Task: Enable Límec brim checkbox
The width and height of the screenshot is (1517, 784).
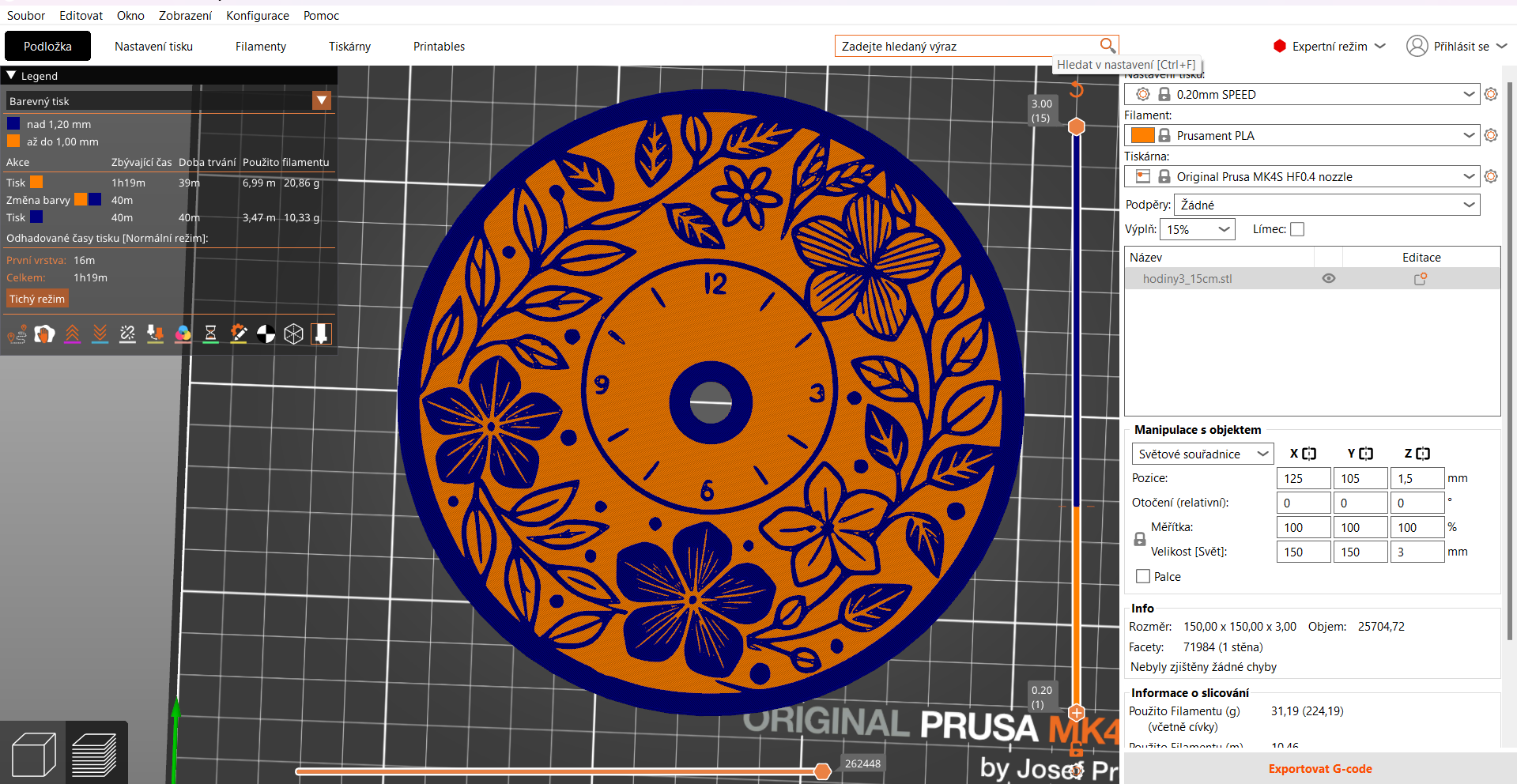Action: click(x=1297, y=229)
